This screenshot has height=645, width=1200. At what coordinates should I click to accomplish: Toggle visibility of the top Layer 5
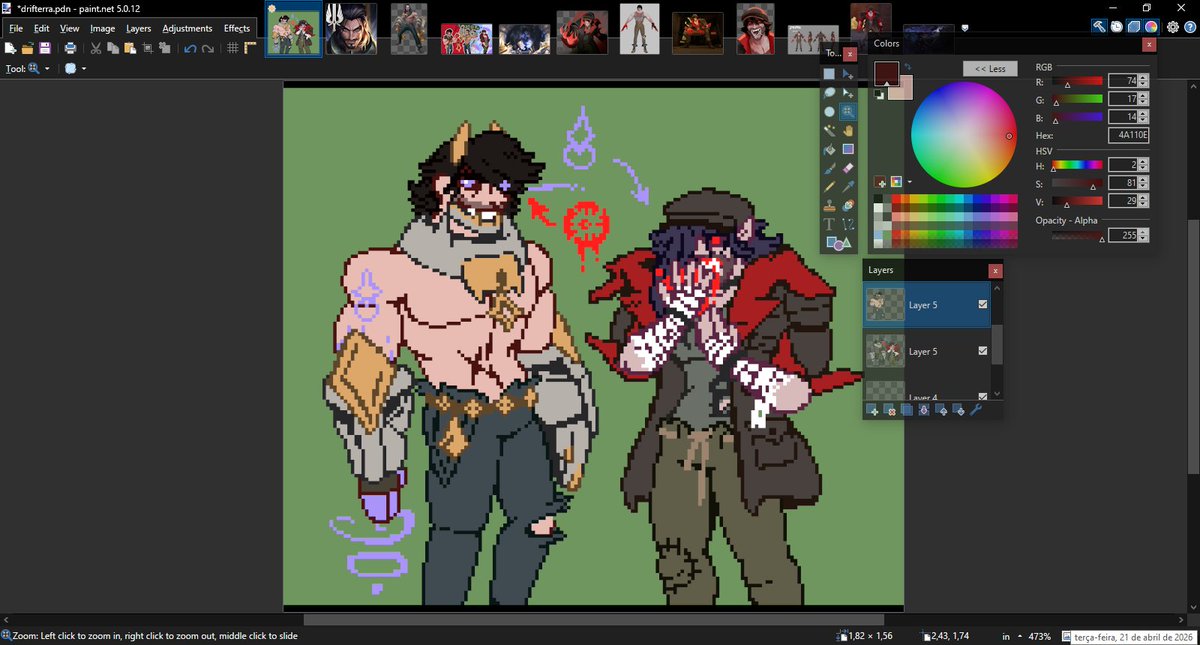(x=982, y=306)
